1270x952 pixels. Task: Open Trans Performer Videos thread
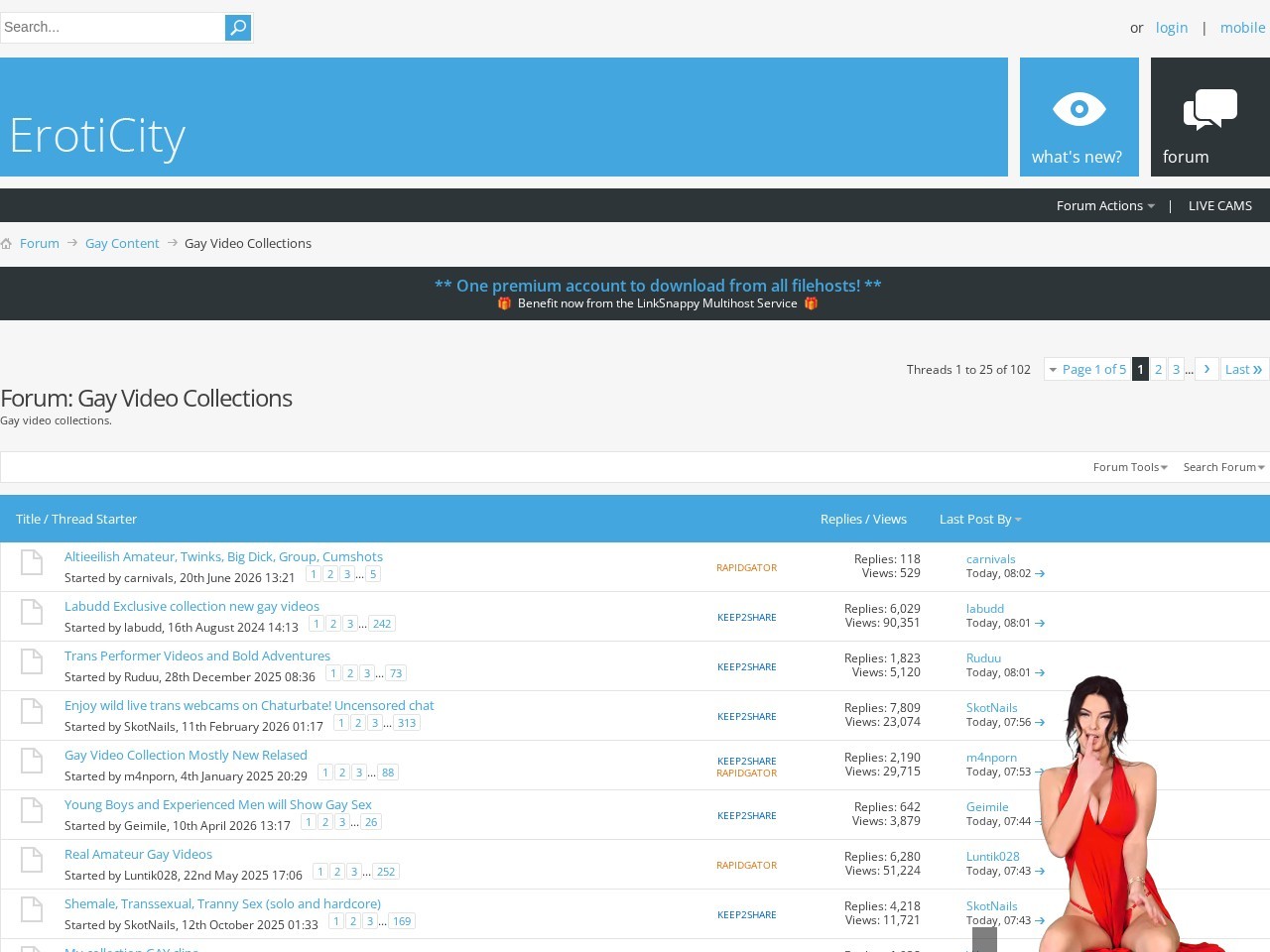coord(197,655)
